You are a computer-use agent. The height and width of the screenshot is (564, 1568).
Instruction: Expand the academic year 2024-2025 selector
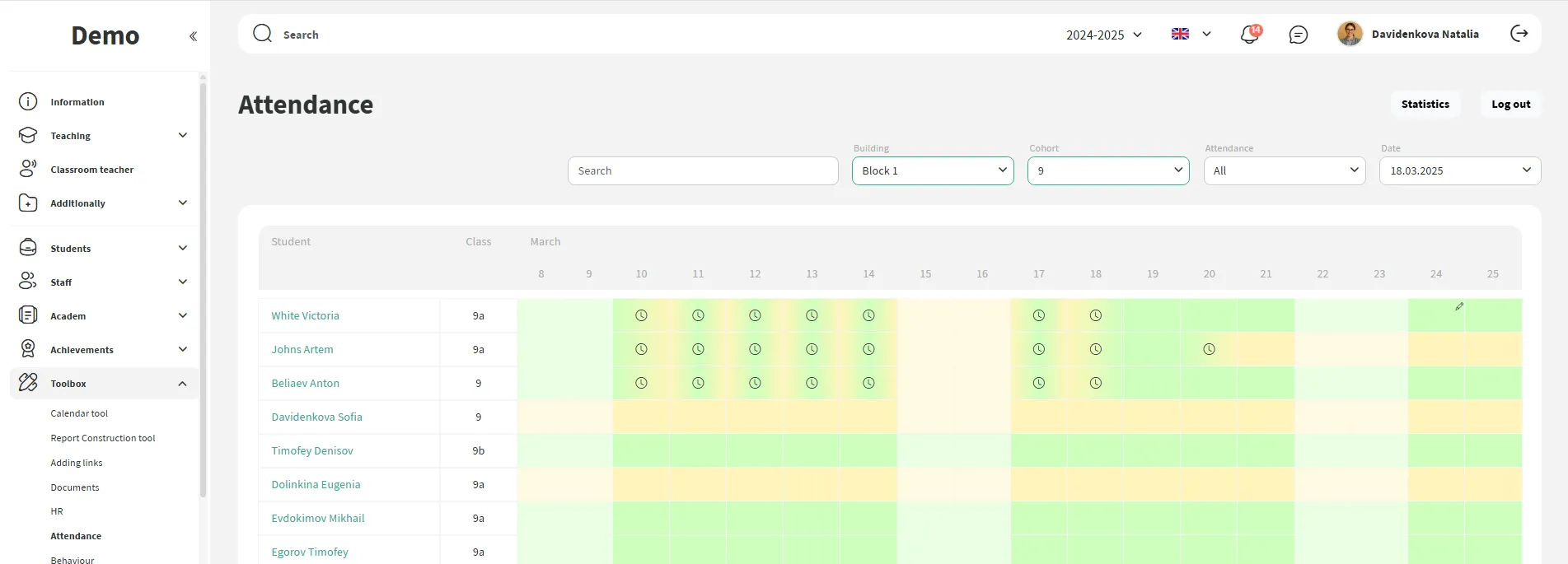[x=1103, y=35]
